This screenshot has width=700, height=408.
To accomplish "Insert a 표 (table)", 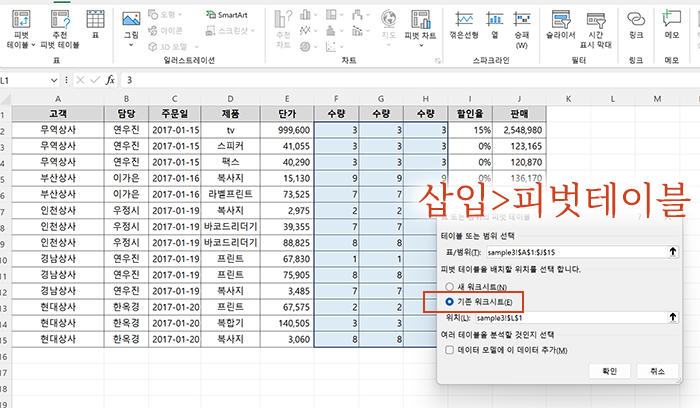I will (95, 25).
